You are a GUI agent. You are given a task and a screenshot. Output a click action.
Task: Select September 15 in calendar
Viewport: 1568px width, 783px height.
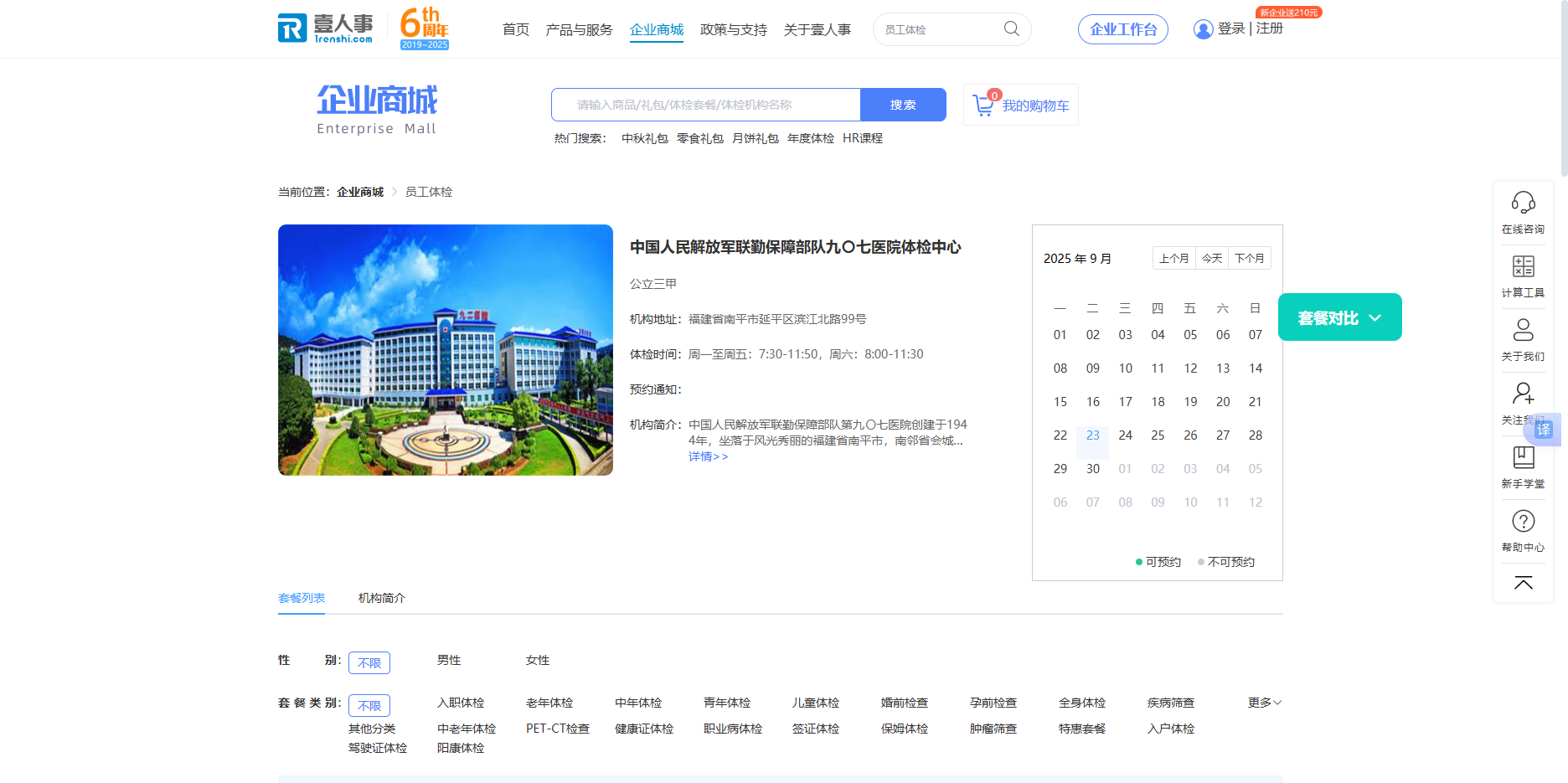(x=1060, y=402)
